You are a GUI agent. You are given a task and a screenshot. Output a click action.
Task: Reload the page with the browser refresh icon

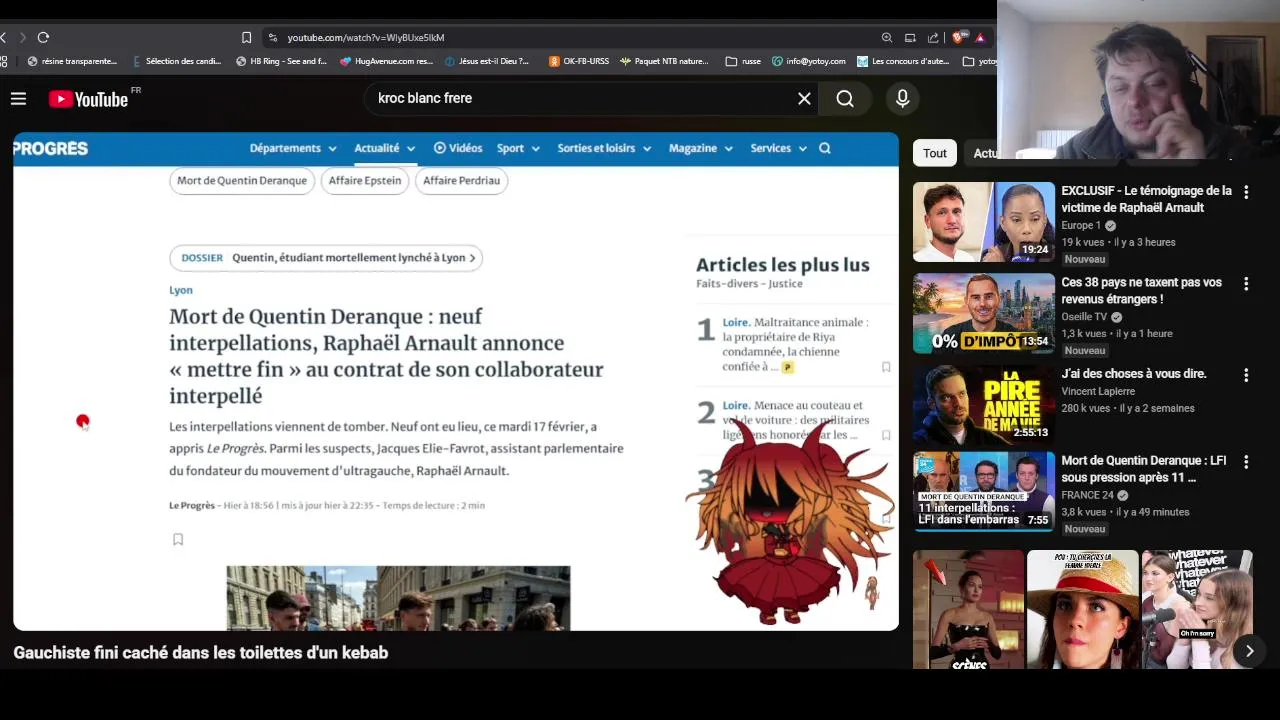(x=43, y=37)
